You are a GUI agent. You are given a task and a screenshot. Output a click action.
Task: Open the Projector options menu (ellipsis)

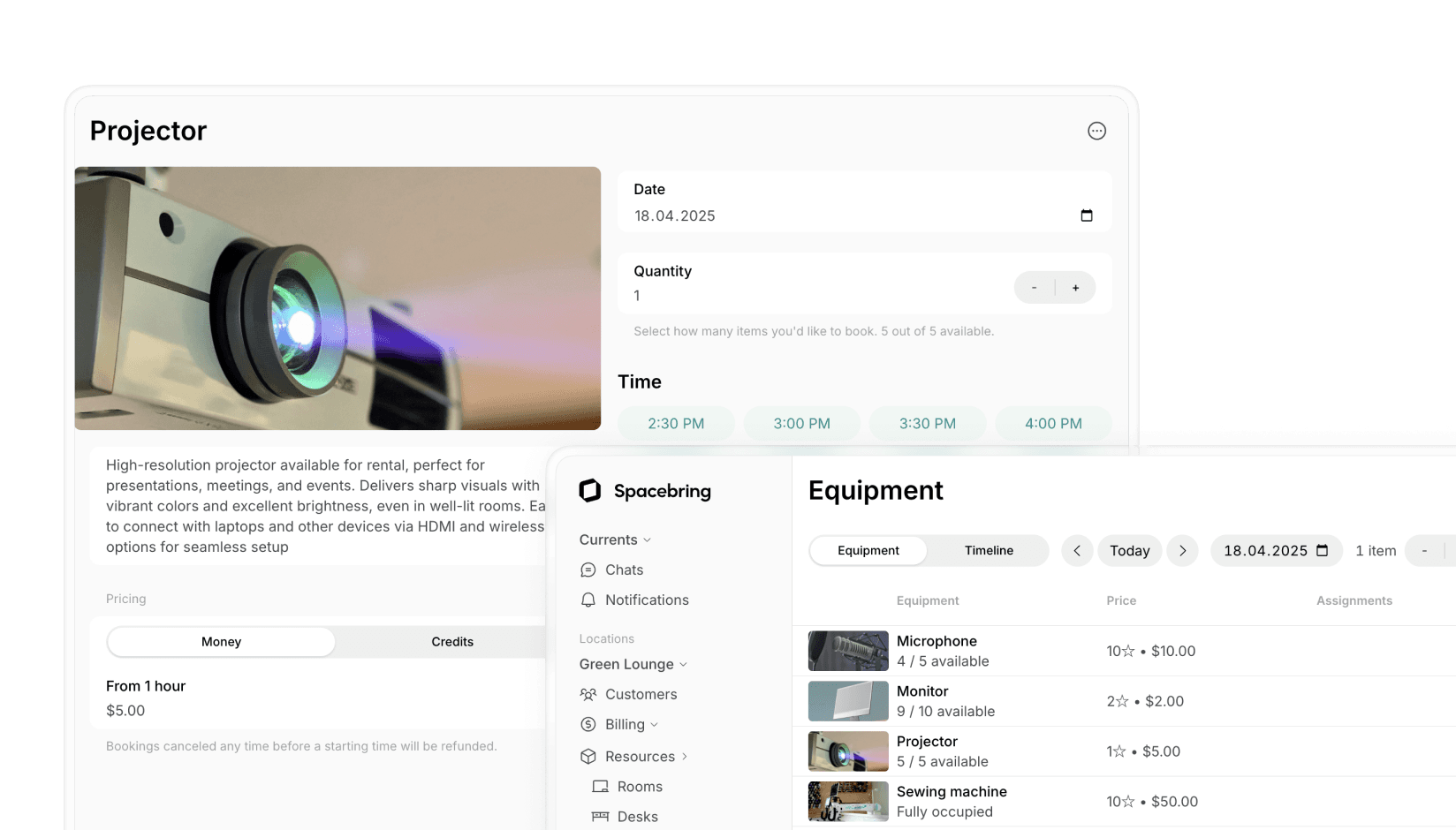pyautogui.click(x=1096, y=130)
